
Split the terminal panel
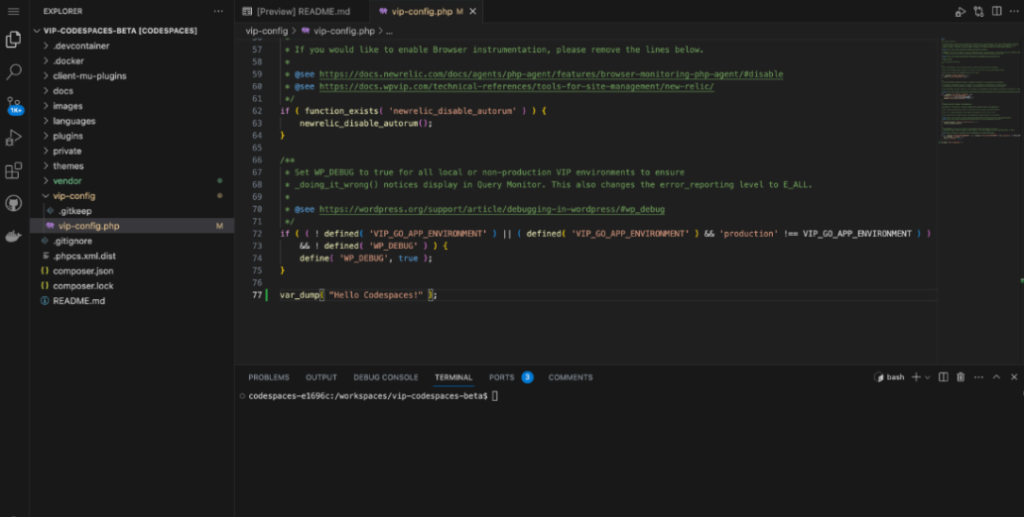[943, 377]
